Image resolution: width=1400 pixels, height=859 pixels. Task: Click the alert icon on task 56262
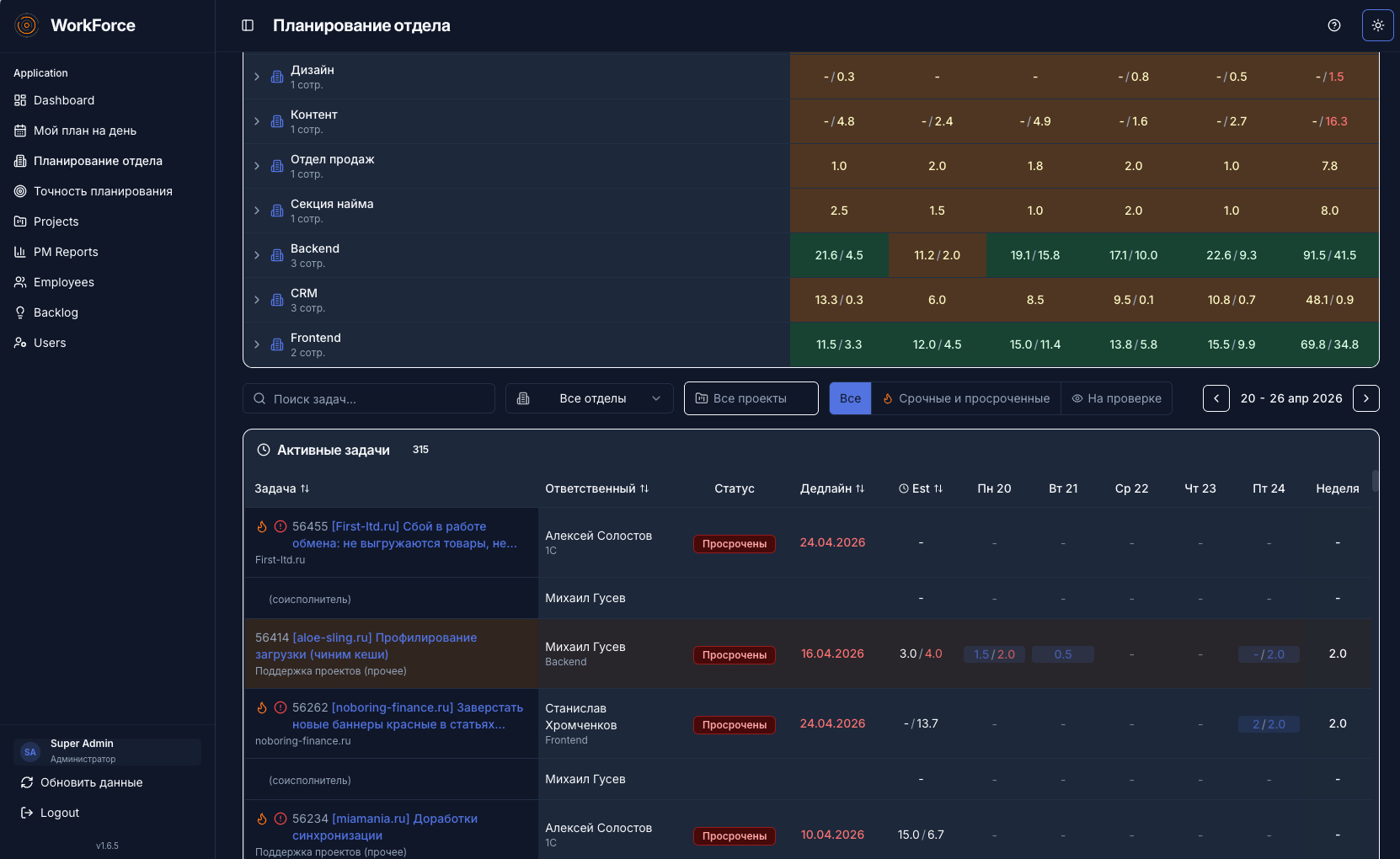pyautogui.click(x=281, y=707)
